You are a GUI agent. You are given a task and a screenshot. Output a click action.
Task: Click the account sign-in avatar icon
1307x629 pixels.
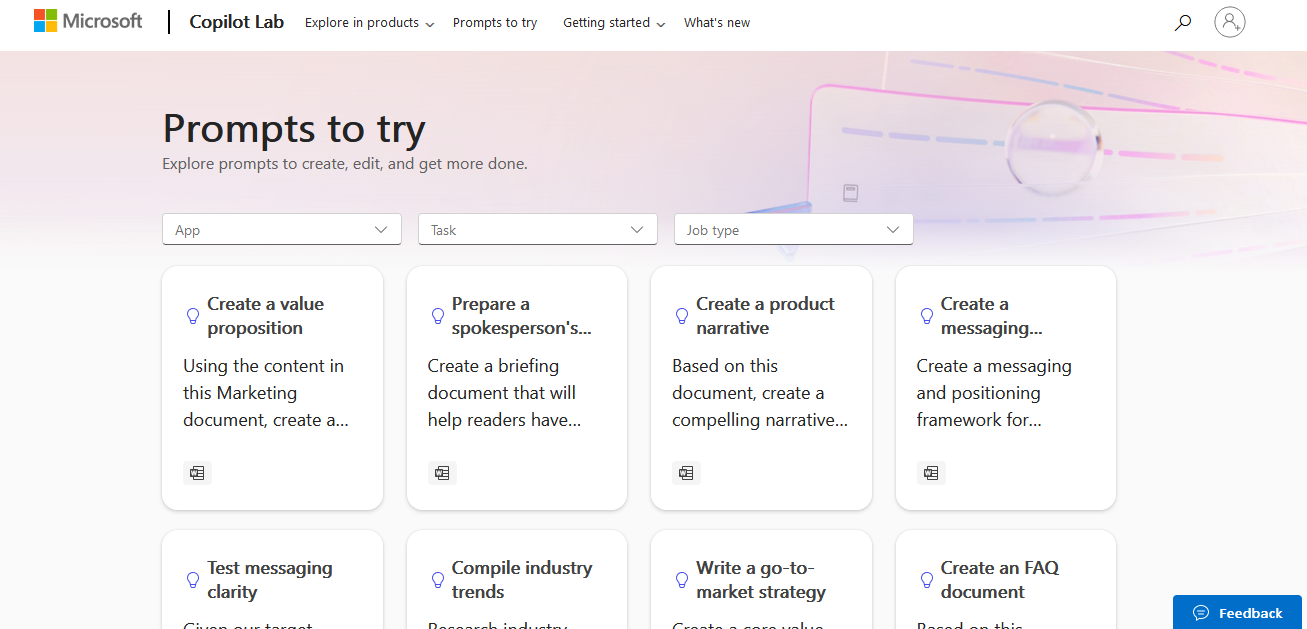tap(1229, 22)
